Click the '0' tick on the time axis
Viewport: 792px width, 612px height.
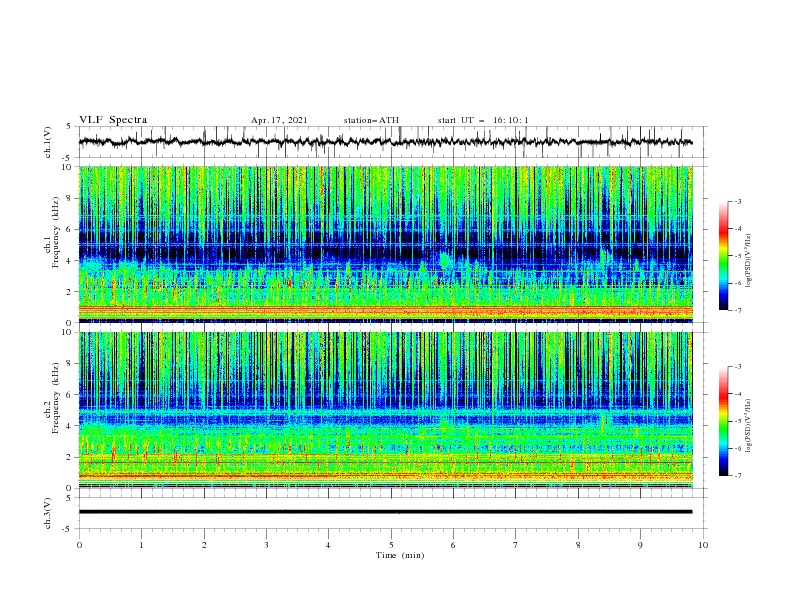tap(79, 545)
